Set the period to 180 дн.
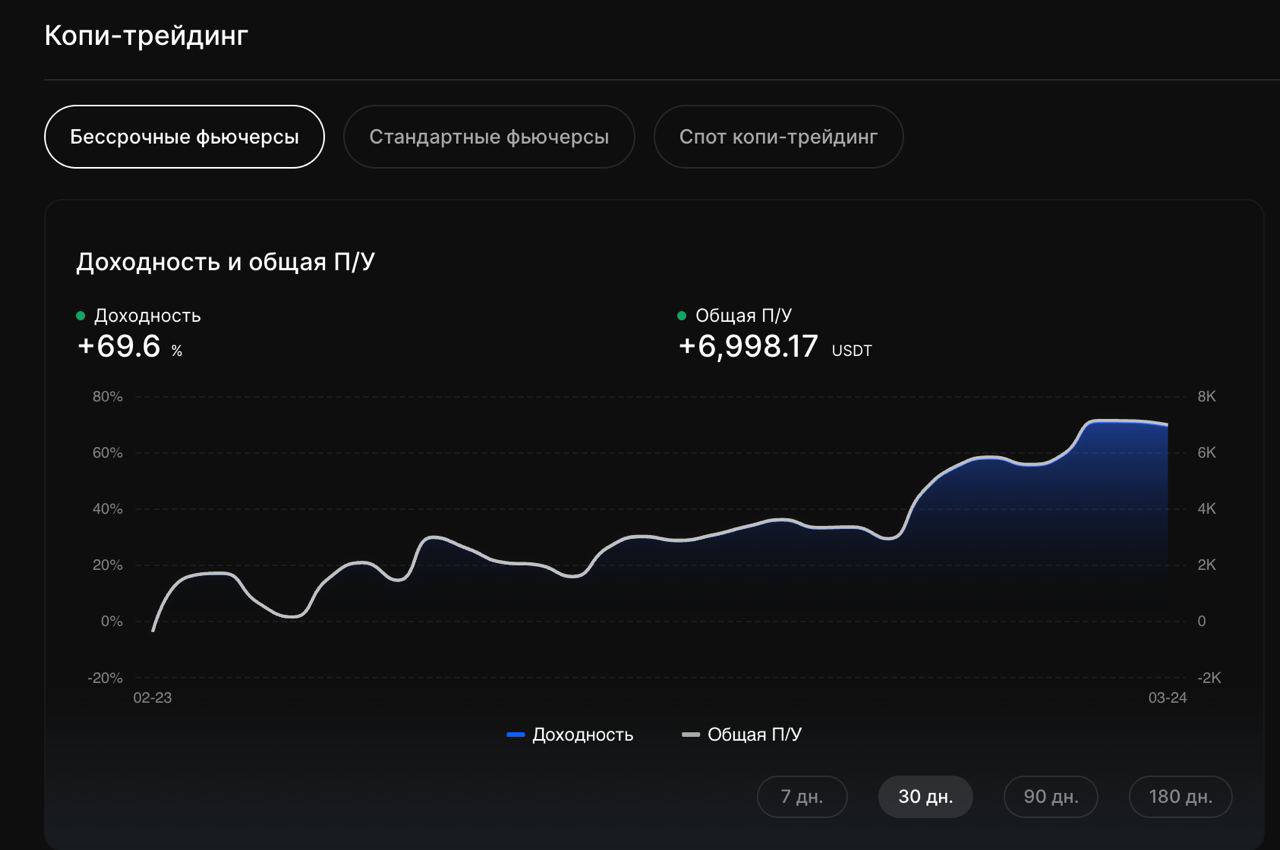Viewport: 1280px width, 850px height. [1180, 797]
